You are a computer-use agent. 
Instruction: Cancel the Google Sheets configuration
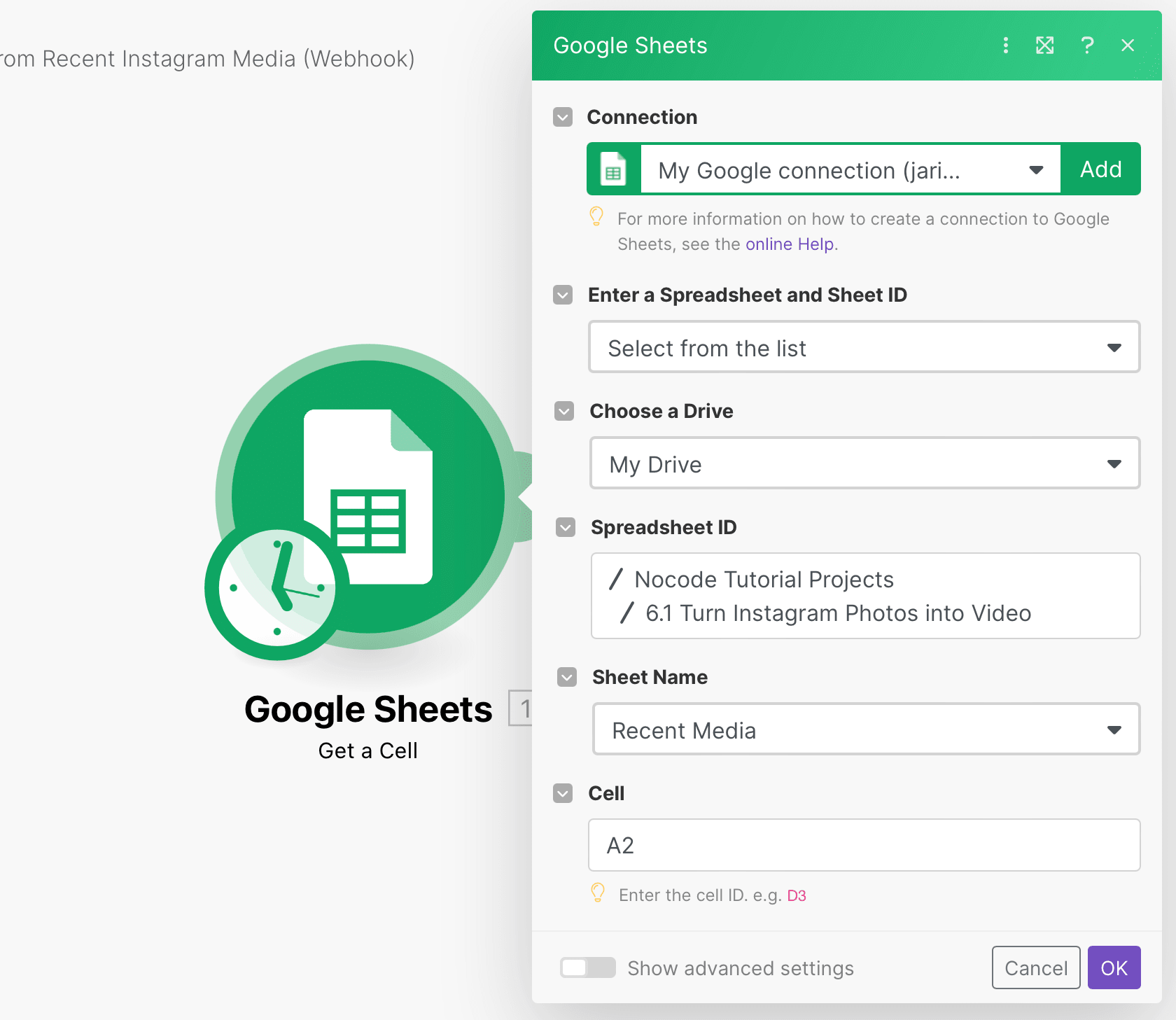pyautogui.click(x=1035, y=967)
